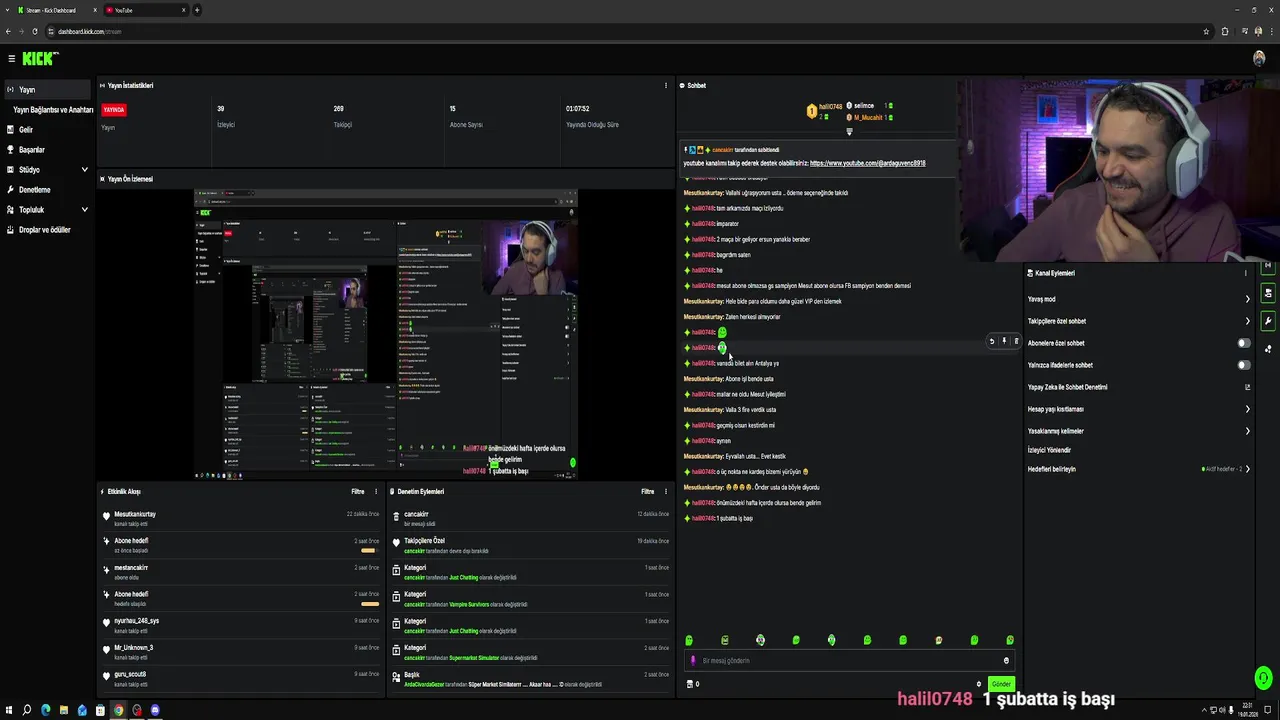Collapse the pinned message arrow
Screen dimensions: 1280x720
pyautogui.click(x=849, y=132)
